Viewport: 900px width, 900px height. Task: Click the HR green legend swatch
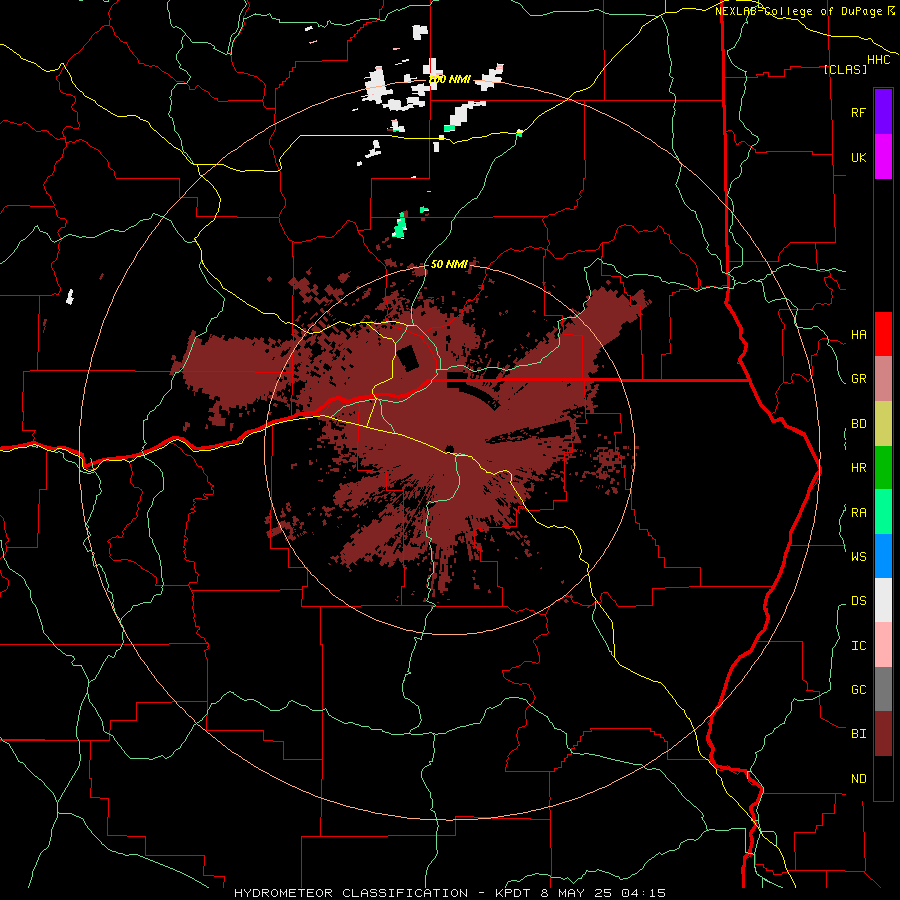[883, 468]
